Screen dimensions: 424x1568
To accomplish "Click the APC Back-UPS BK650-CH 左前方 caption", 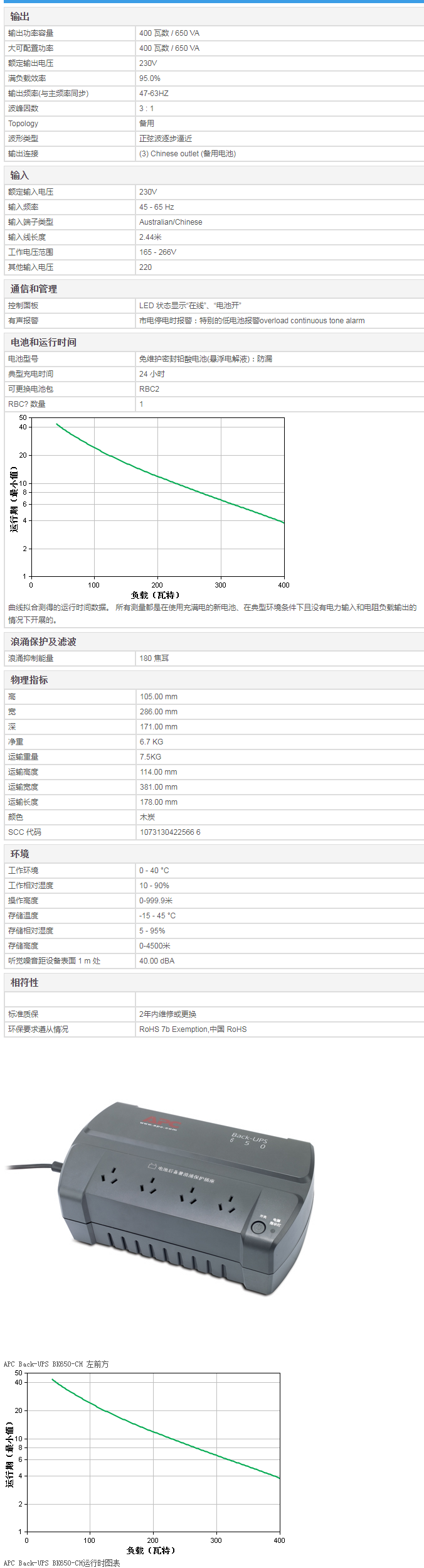I will click(x=56, y=1364).
